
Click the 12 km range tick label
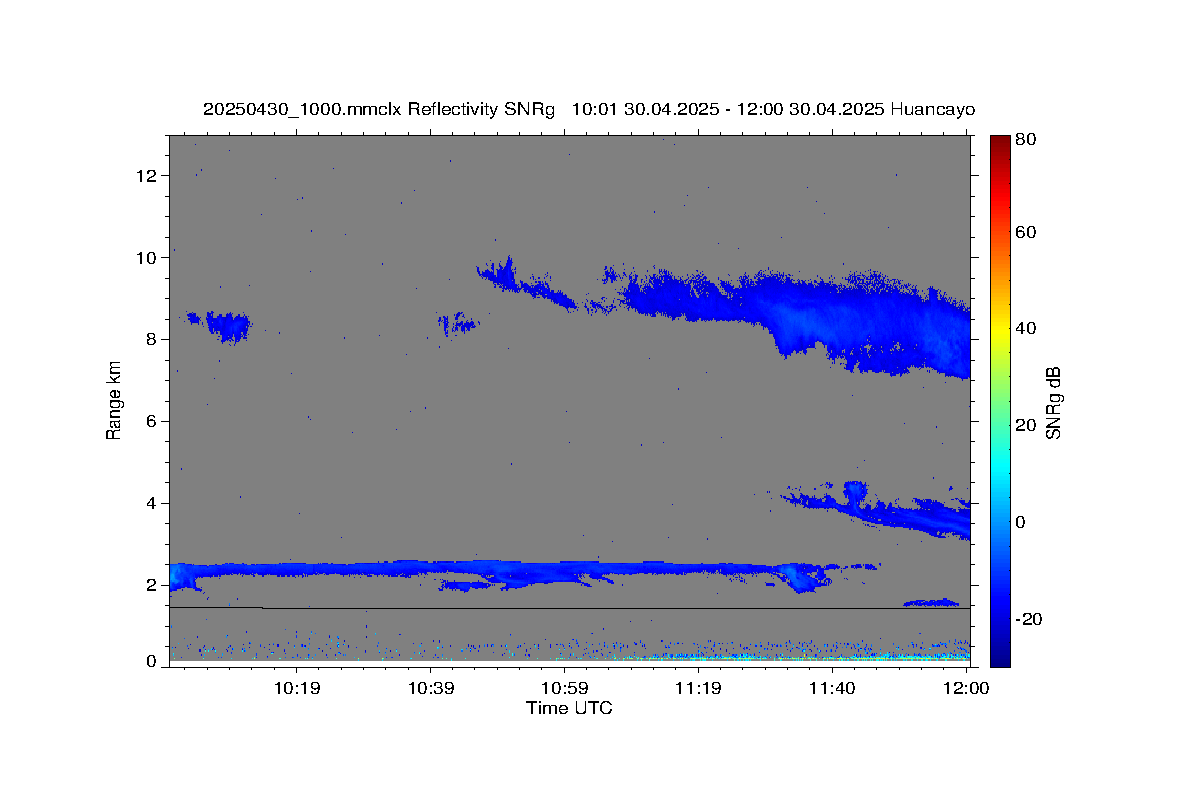point(147,176)
